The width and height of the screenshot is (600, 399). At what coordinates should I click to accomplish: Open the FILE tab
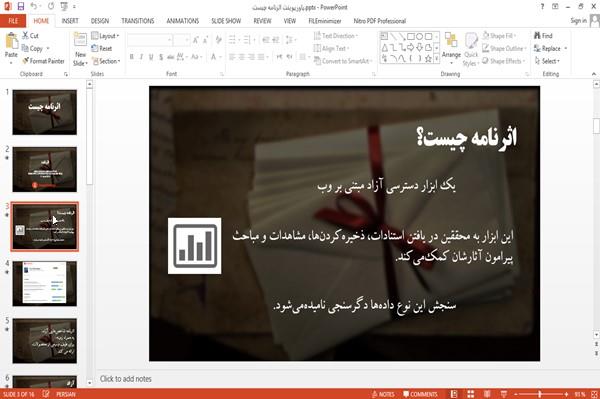(x=13, y=21)
